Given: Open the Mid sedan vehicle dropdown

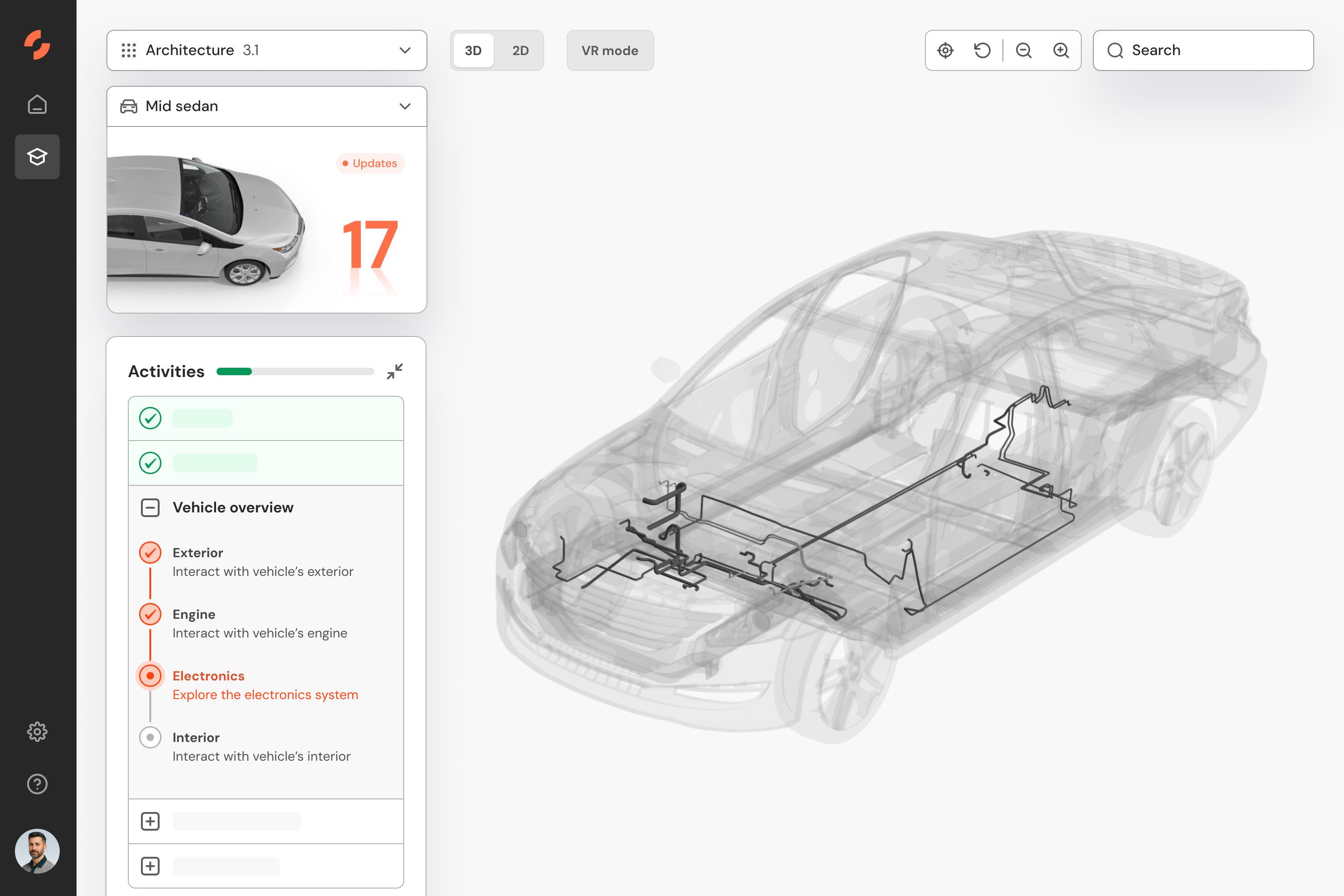Looking at the screenshot, I should coord(267,106).
